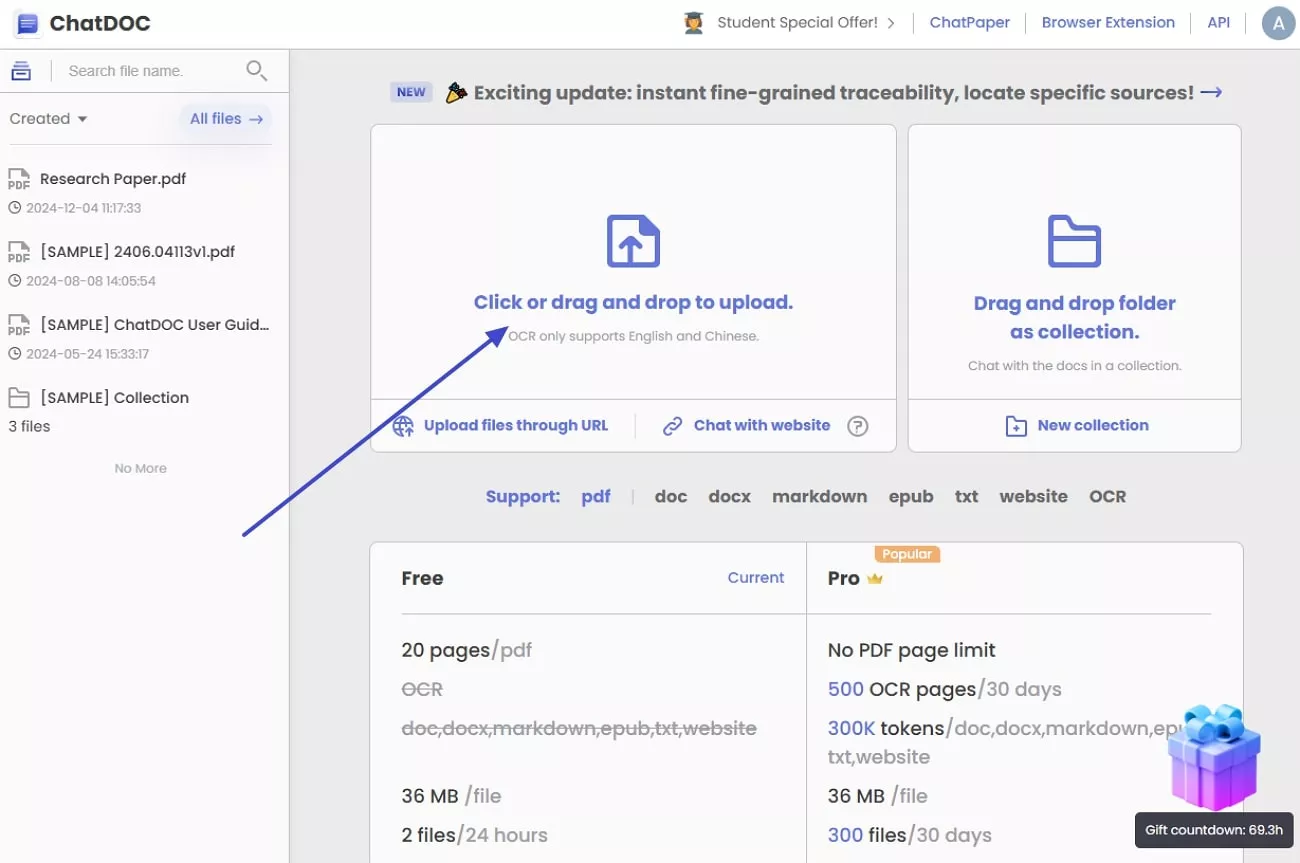Click the crown icon next to Pro
Image resolution: width=1300 pixels, height=863 pixels.
(x=876, y=578)
